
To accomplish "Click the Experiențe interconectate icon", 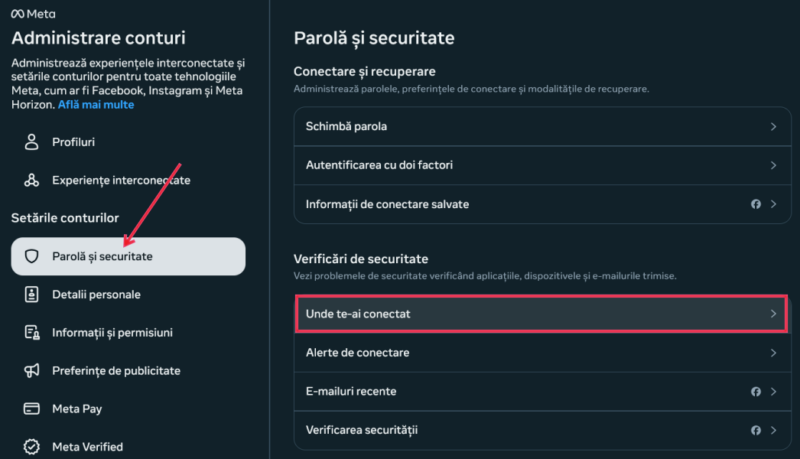I will tap(31, 180).
